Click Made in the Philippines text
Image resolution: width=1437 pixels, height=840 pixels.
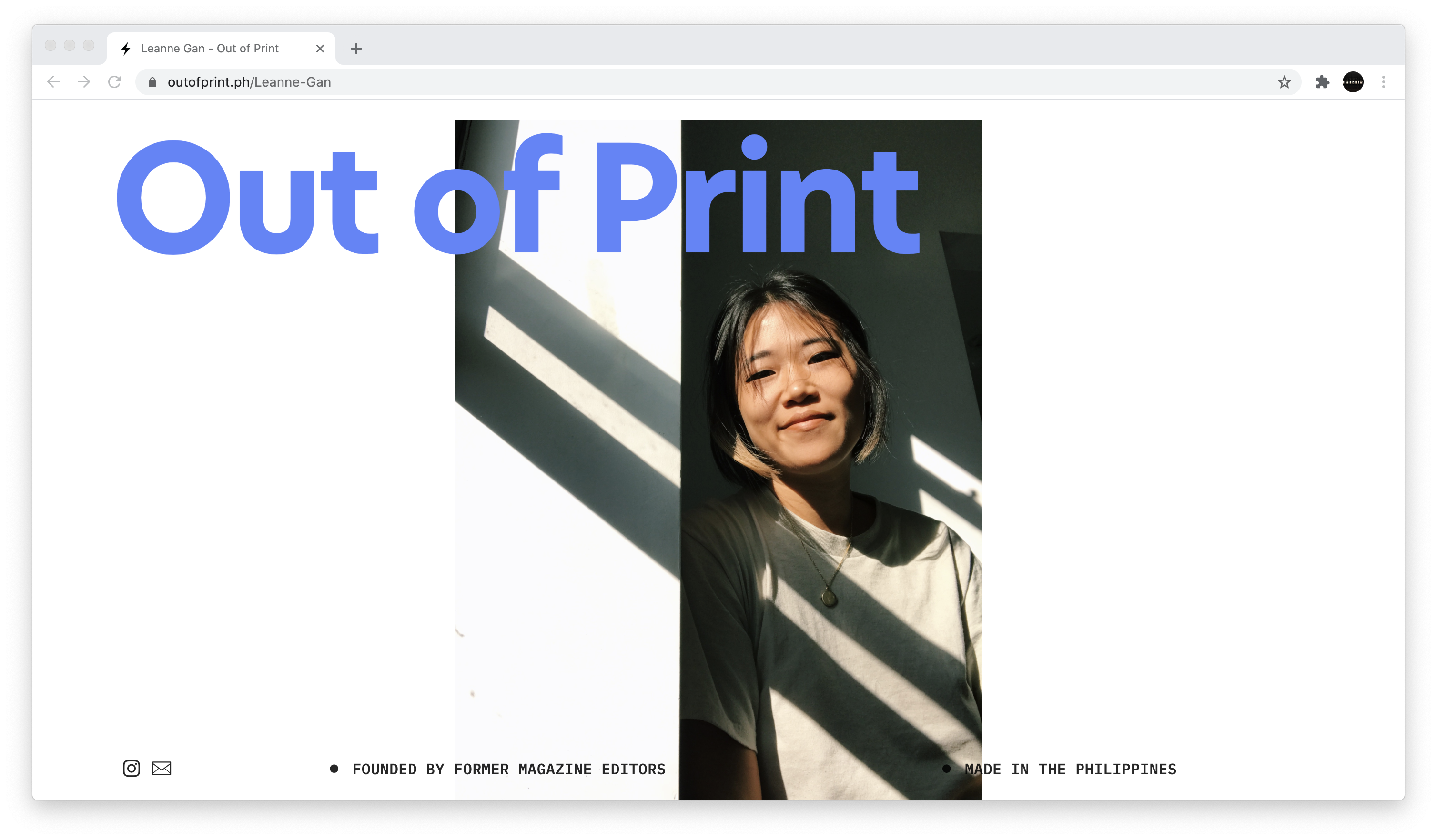[x=1070, y=770]
